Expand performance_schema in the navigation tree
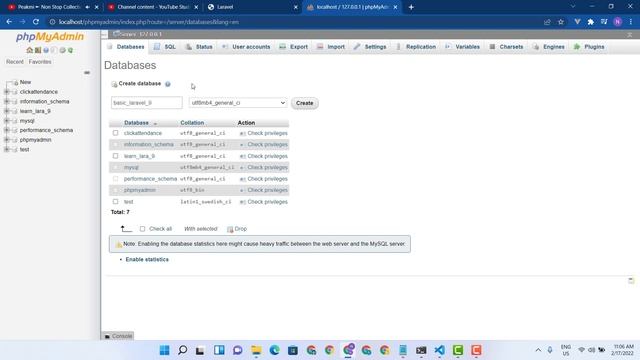 click(7, 130)
